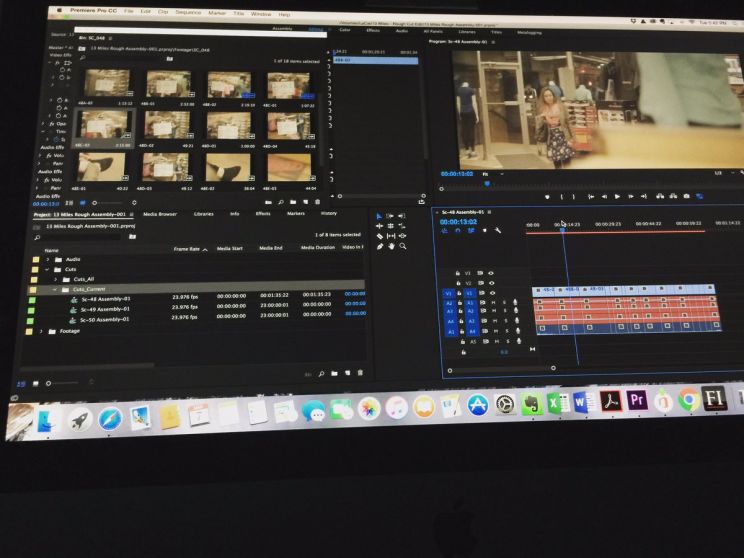Open program monitor Fit zoom dropdown
Image resolution: width=744 pixels, height=558 pixels.
pos(493,174)
